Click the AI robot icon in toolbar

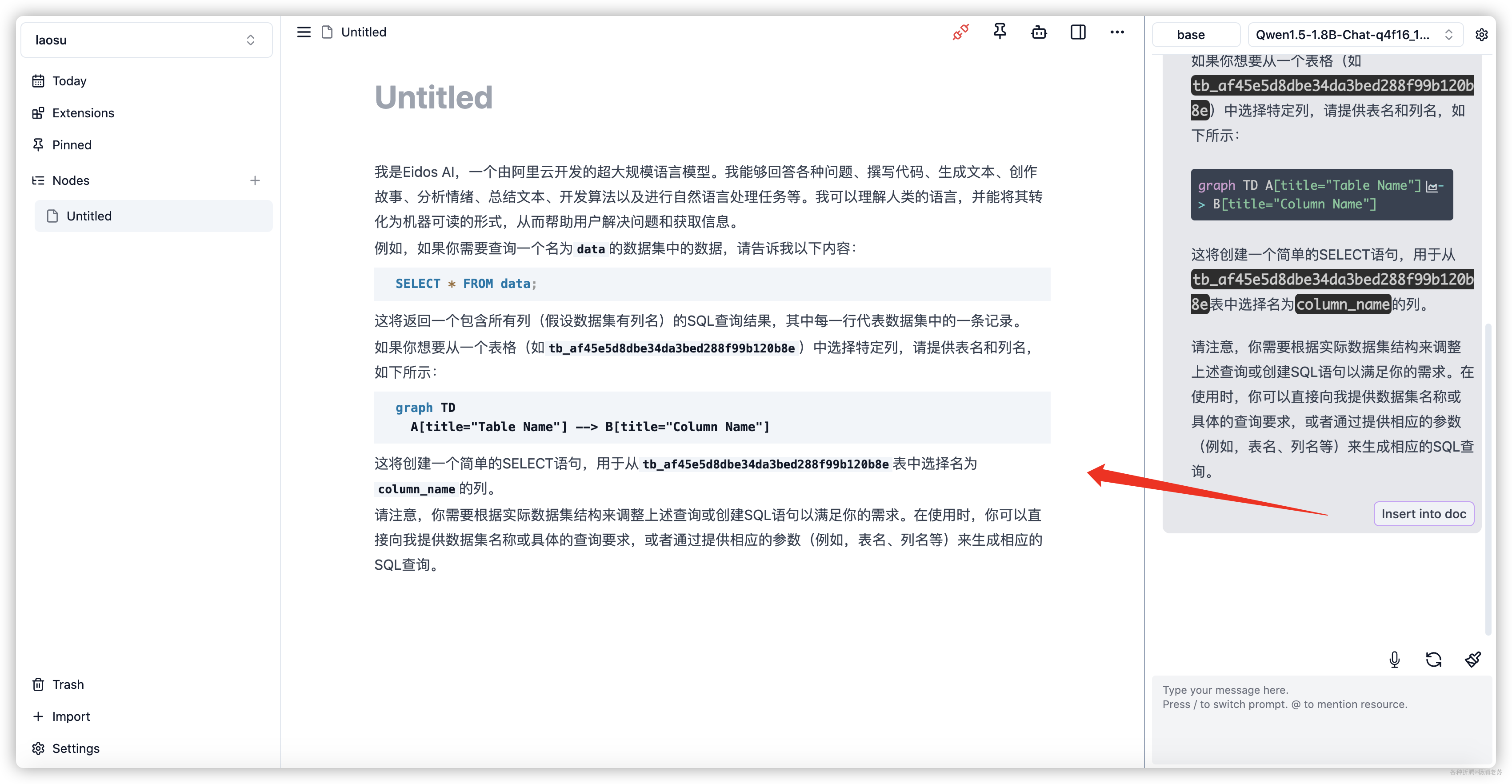click(x=1038, y=32)
